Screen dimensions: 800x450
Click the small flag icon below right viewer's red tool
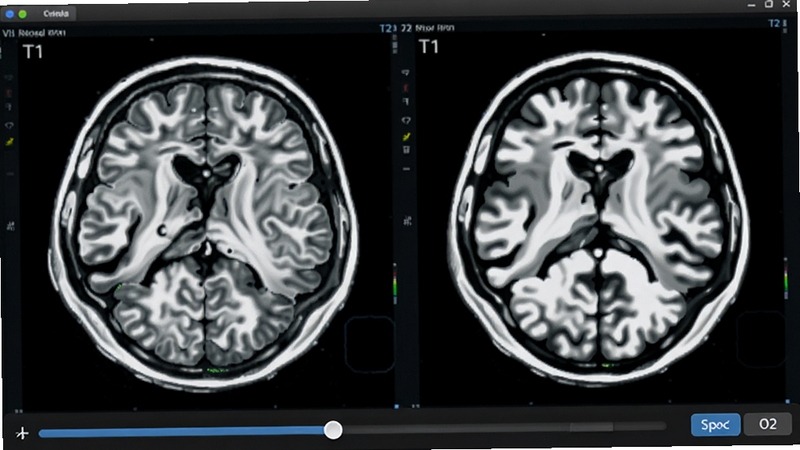[406, 102]
